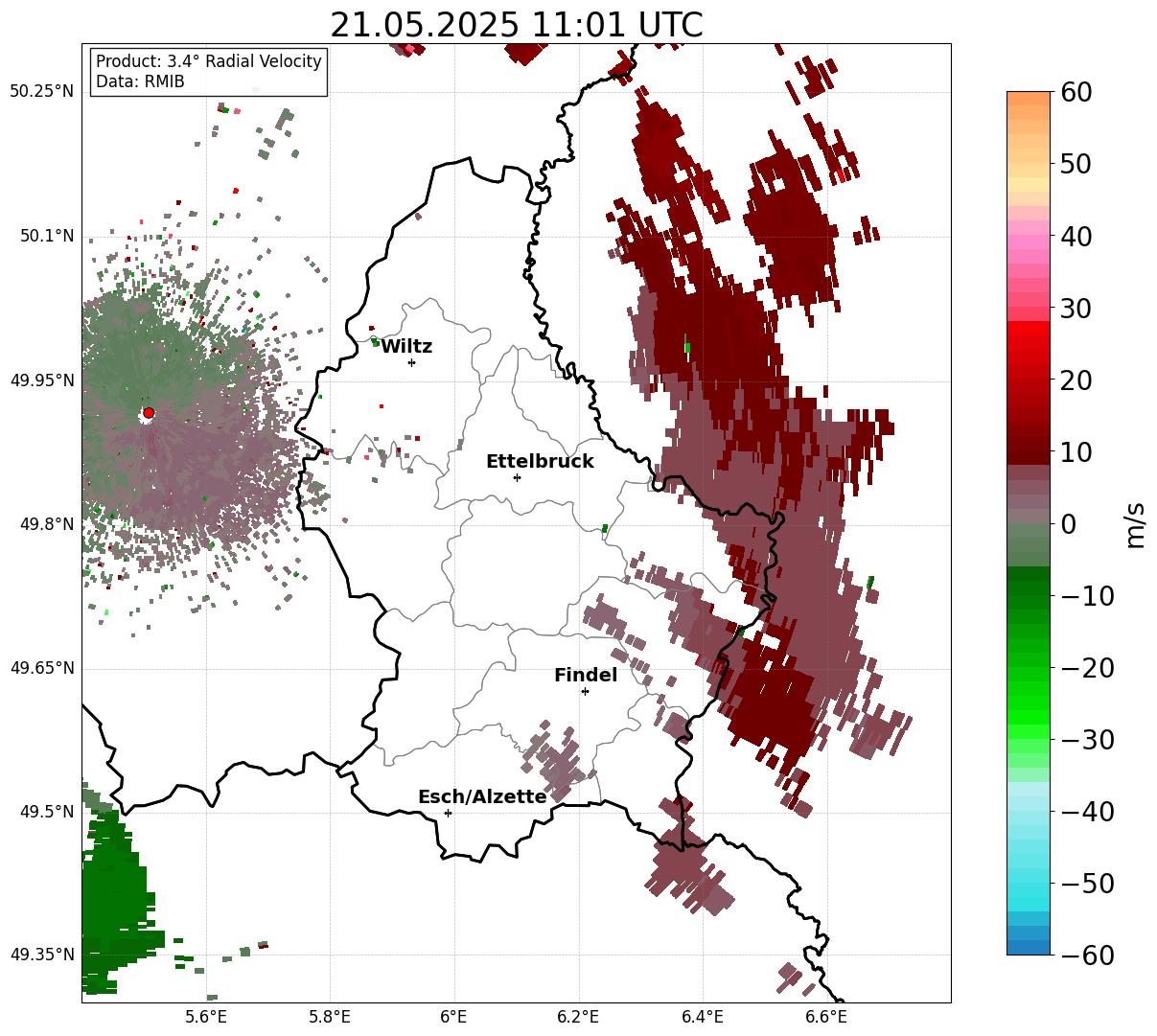Click the bright green colorbar band near −25

1029,704
